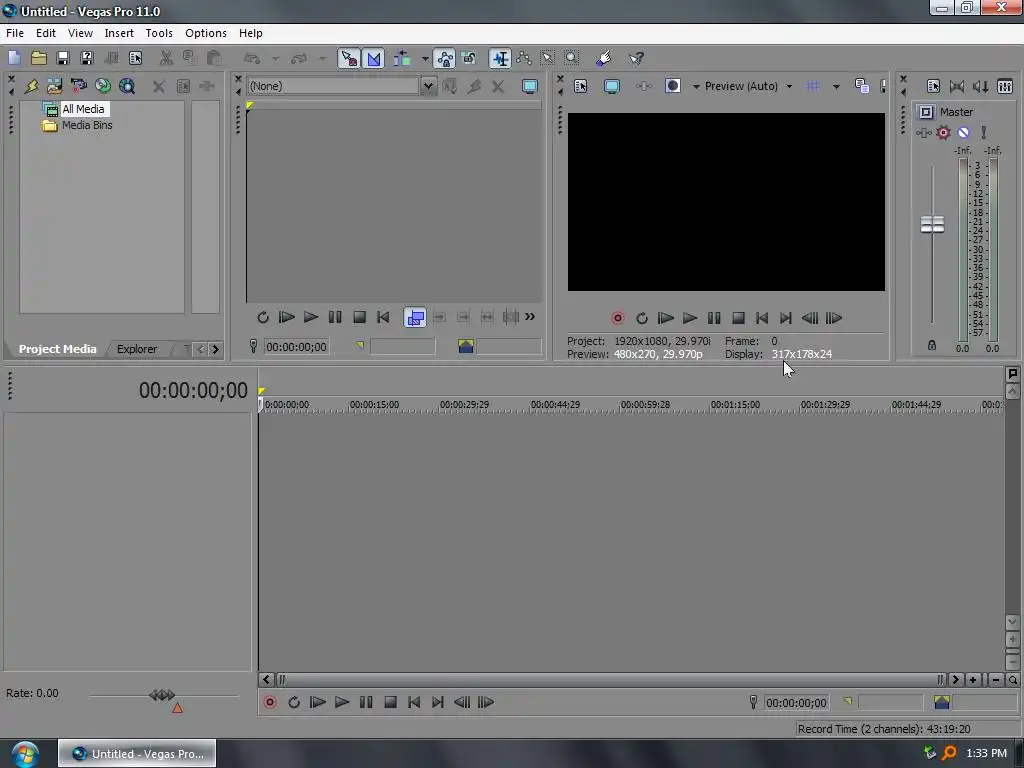The width and height of the screenshot is (1024, 768).
Task: Create a new project with the New icon
Action: [x=14, y=58]
